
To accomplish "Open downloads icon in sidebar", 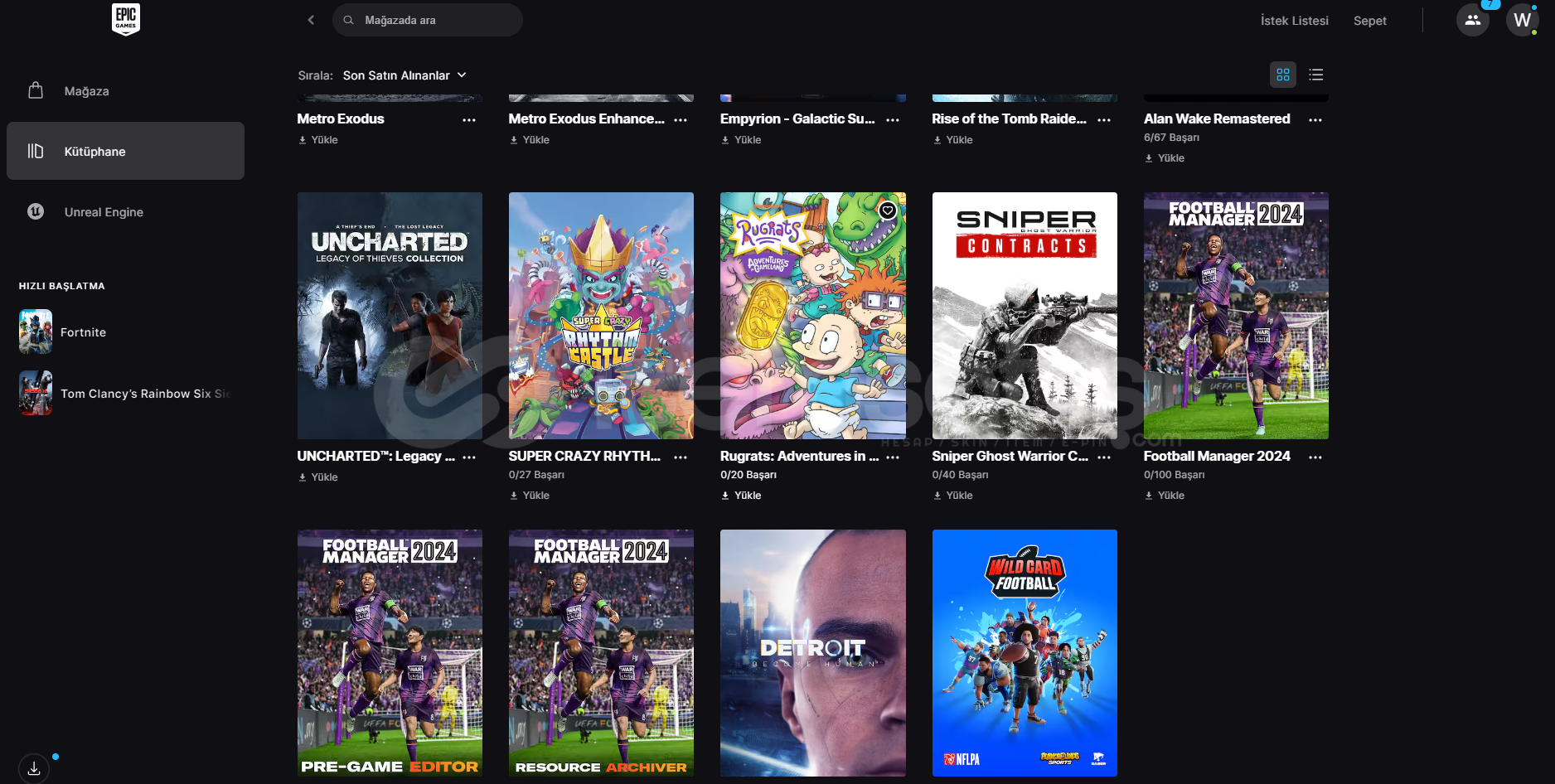I will coord(34,768).
